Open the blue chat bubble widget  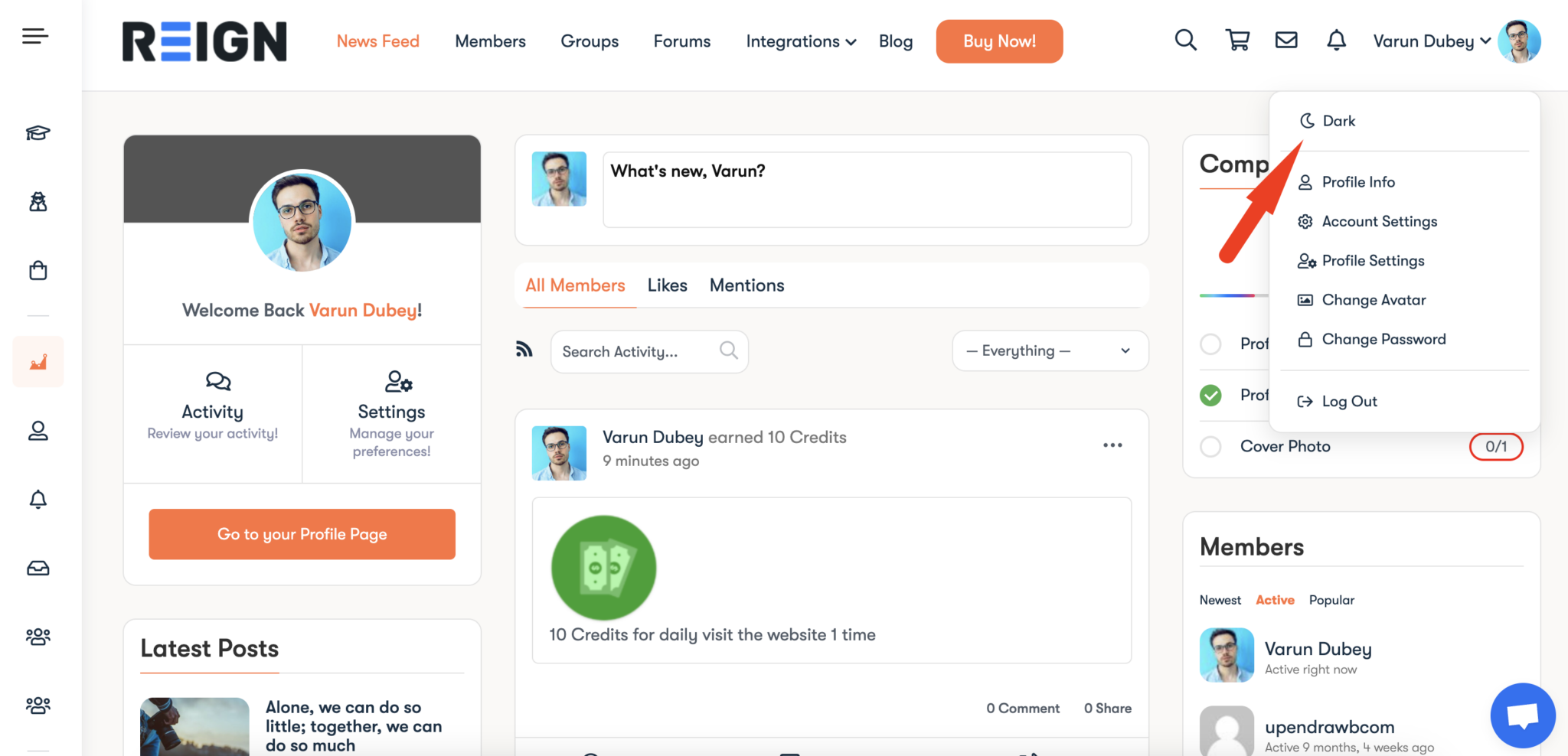pos(1522,715)
